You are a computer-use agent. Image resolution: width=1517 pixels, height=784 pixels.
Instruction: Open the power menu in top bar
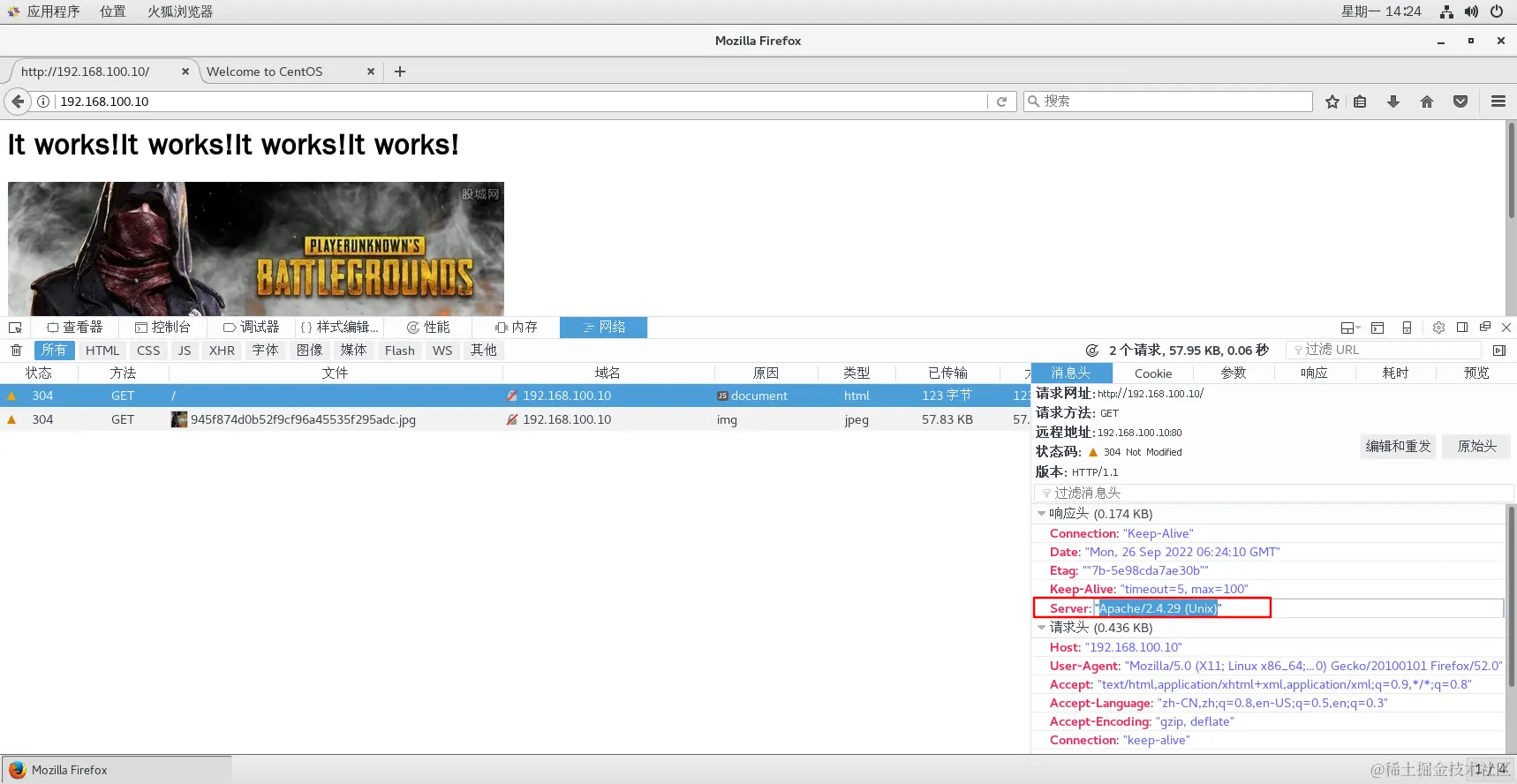(1497, 11)
